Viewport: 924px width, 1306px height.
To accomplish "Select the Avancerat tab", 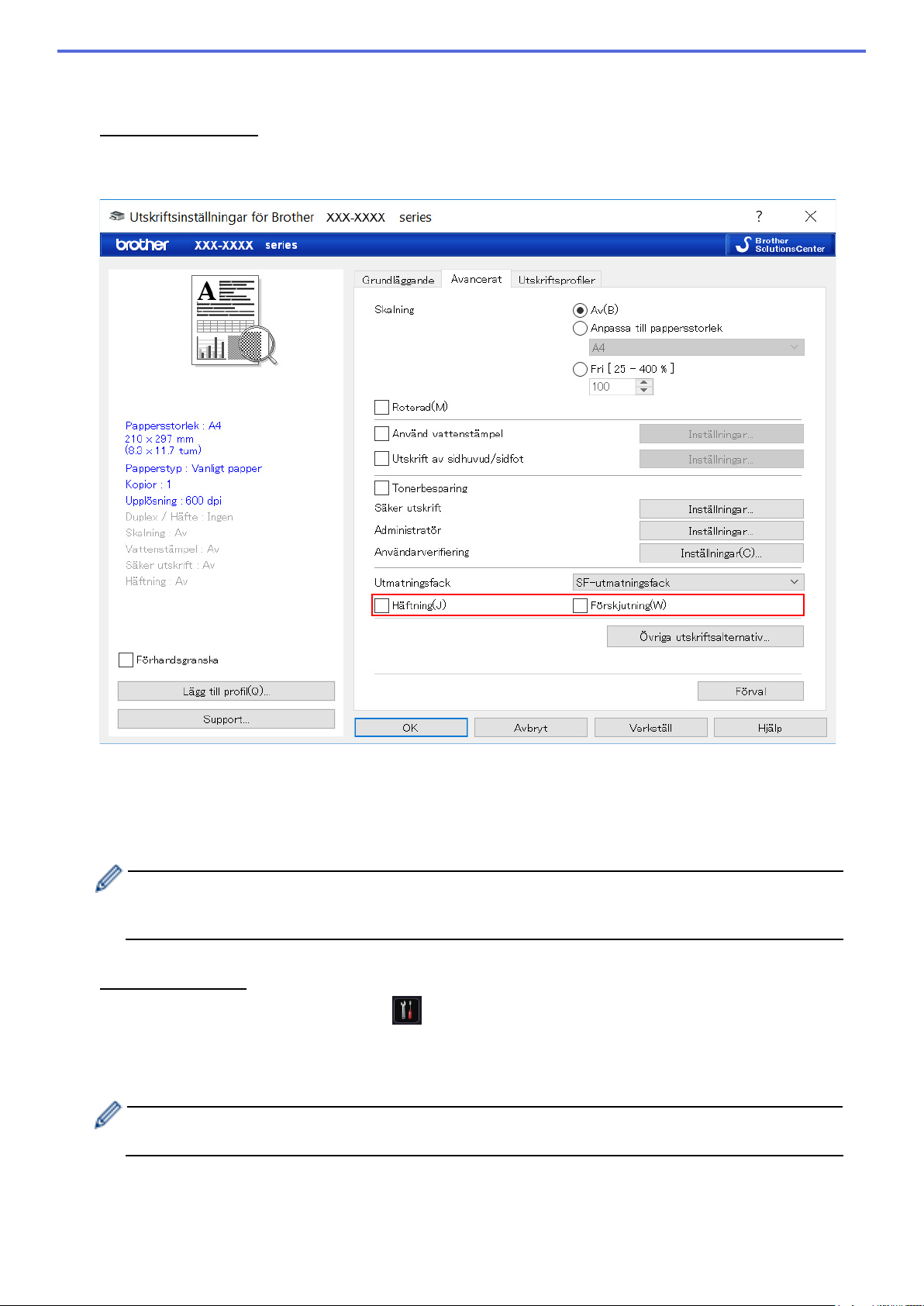I will tap(476, 279).
